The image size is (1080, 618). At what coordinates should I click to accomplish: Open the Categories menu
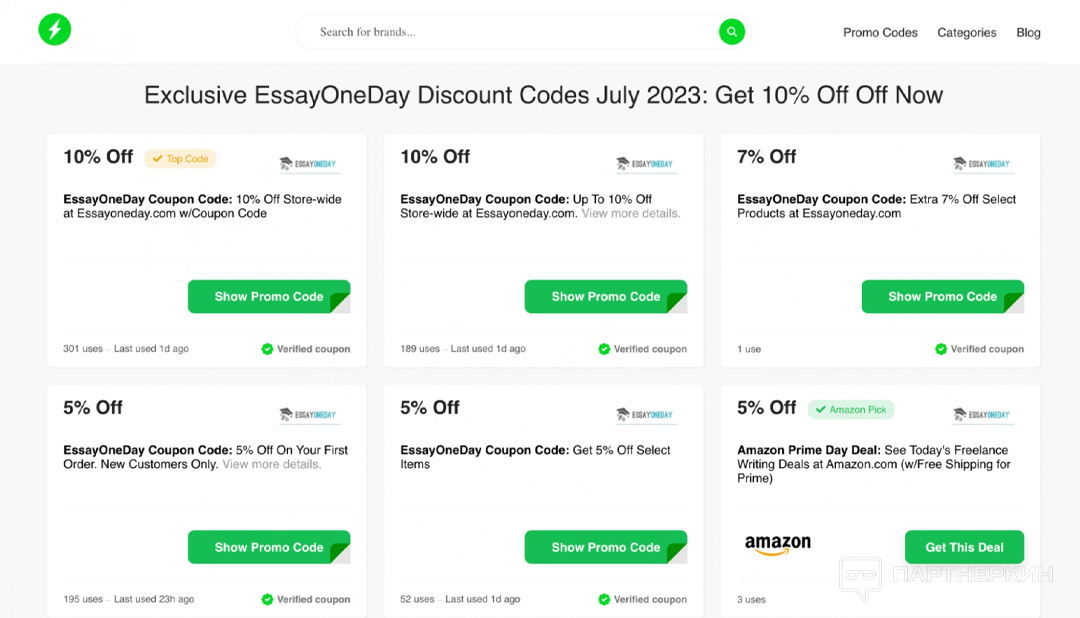pyautogui.click(x=966, y=32)
